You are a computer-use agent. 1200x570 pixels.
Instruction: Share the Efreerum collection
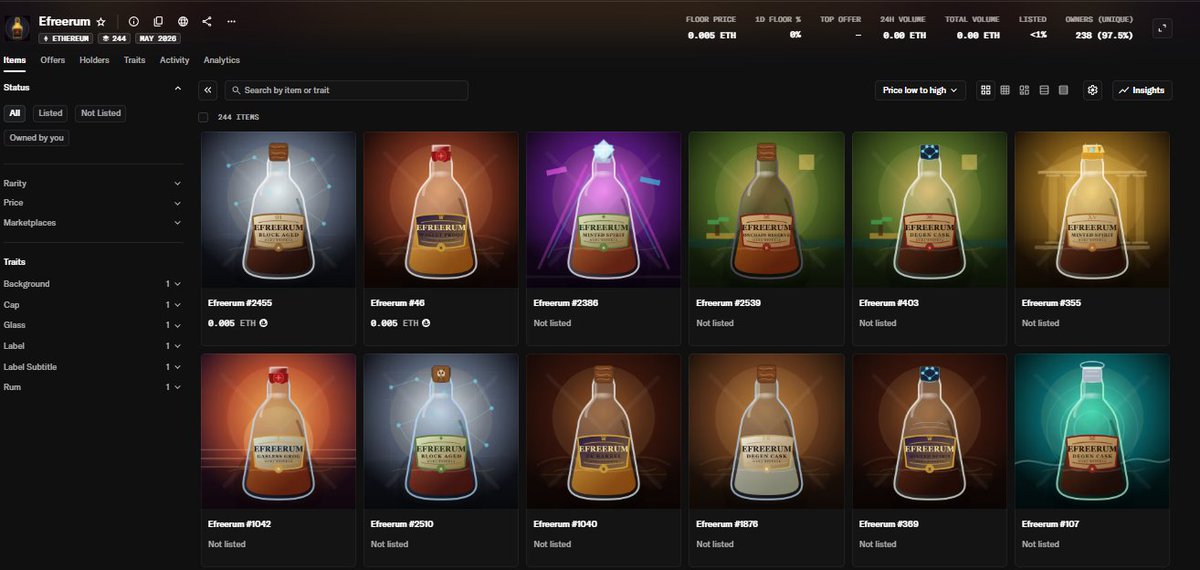point(207,21)
